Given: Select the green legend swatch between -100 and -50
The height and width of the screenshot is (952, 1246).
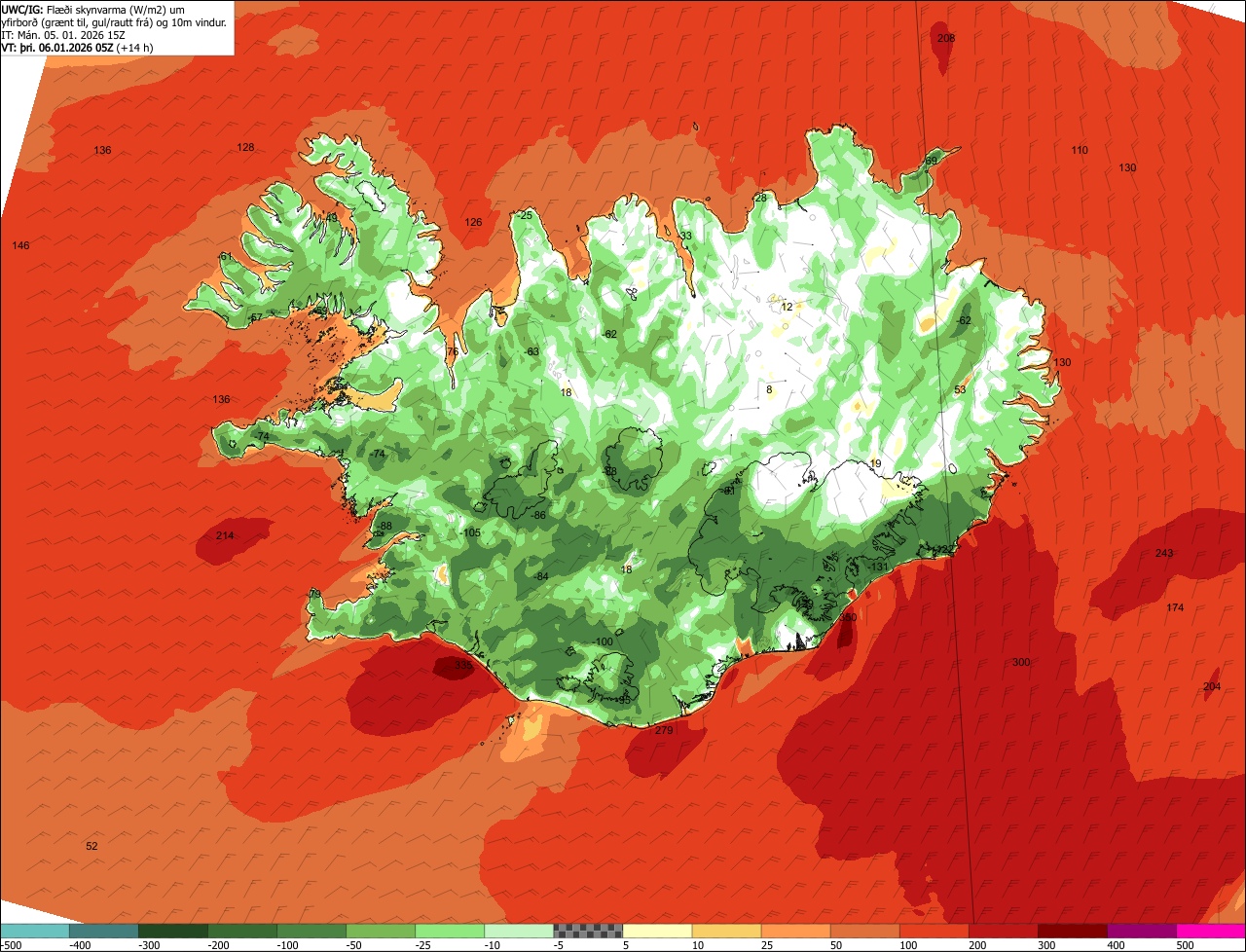Looking at the screenshot, I should pyautogui.click(x=311, y=930).
